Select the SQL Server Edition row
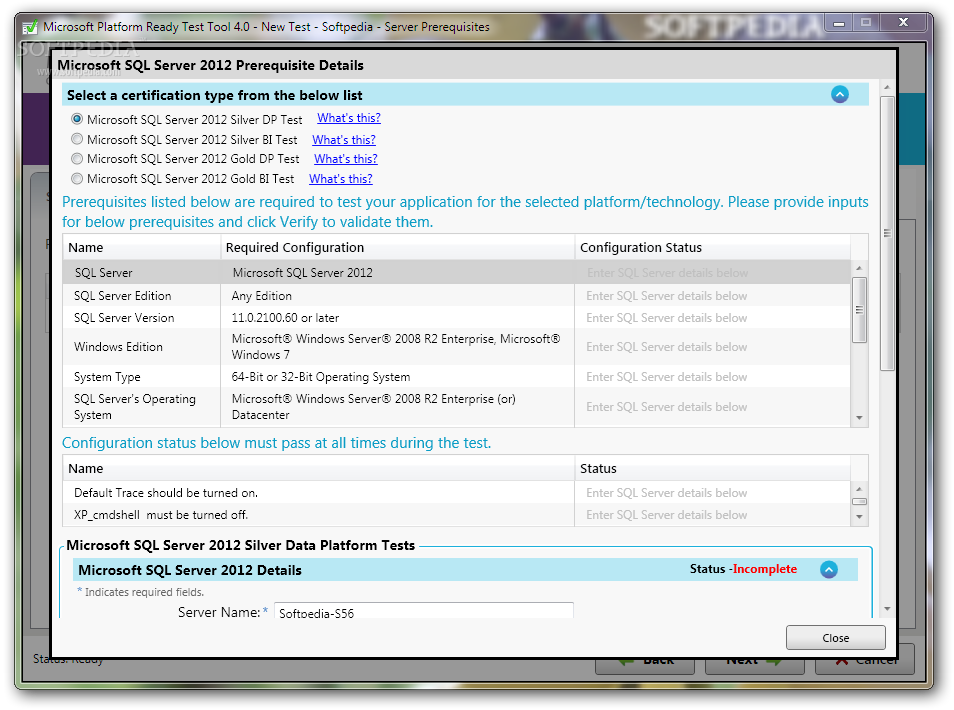 (x=456, y=296)
